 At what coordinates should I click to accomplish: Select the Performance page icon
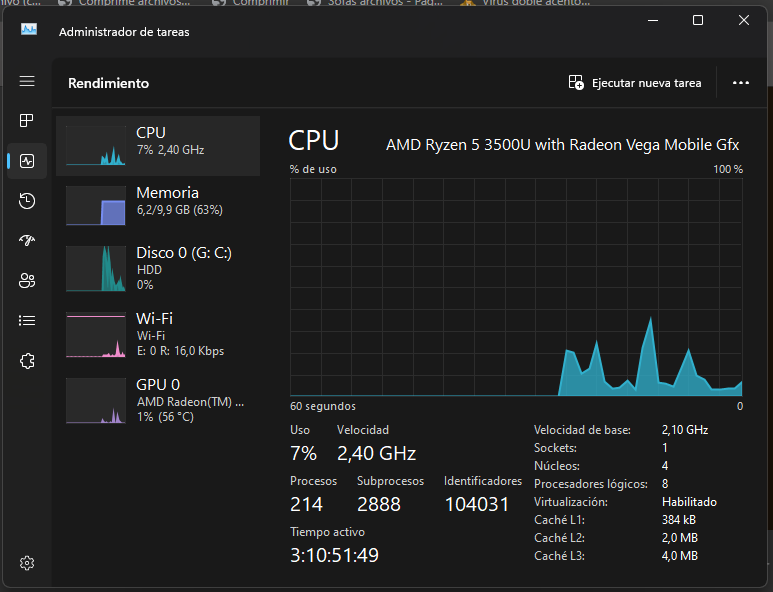(27, 161)
